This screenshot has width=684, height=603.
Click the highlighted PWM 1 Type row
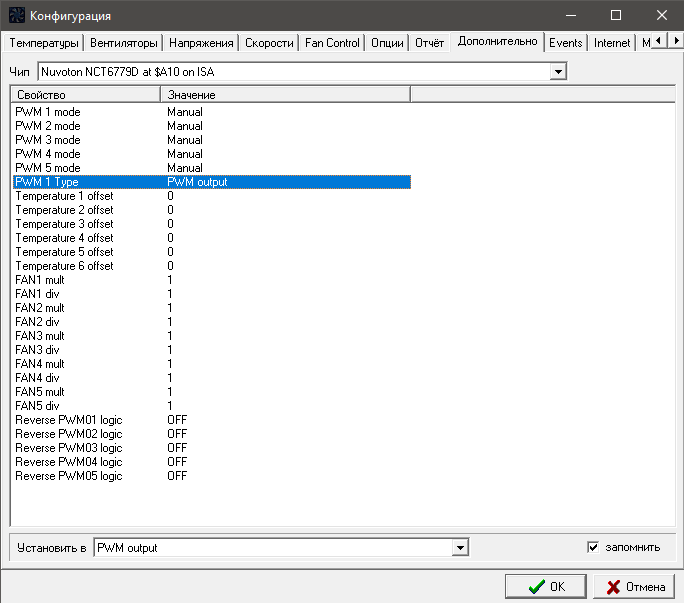(212, 182)
